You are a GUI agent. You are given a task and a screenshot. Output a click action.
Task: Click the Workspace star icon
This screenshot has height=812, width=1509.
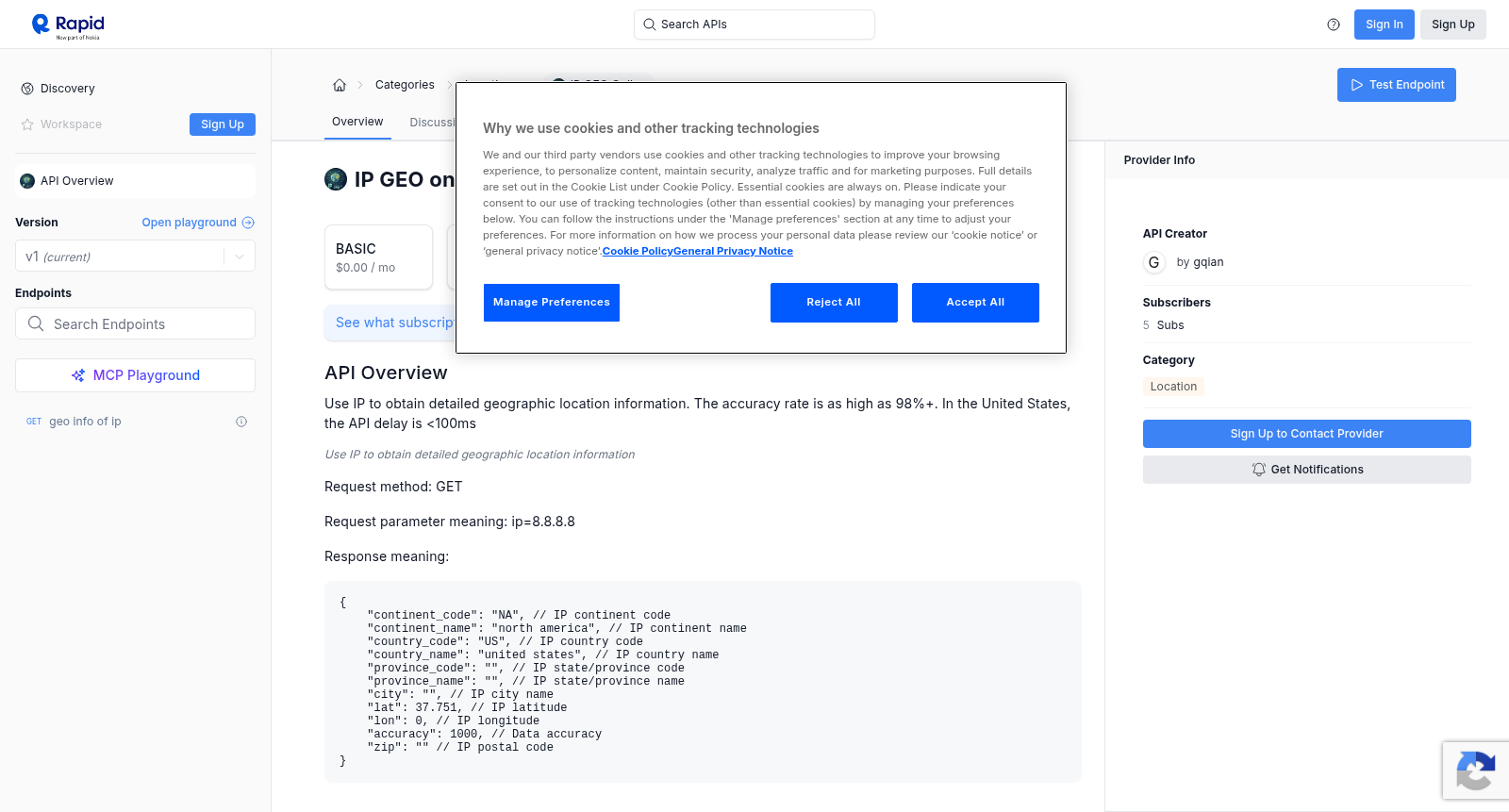[27, 124]
